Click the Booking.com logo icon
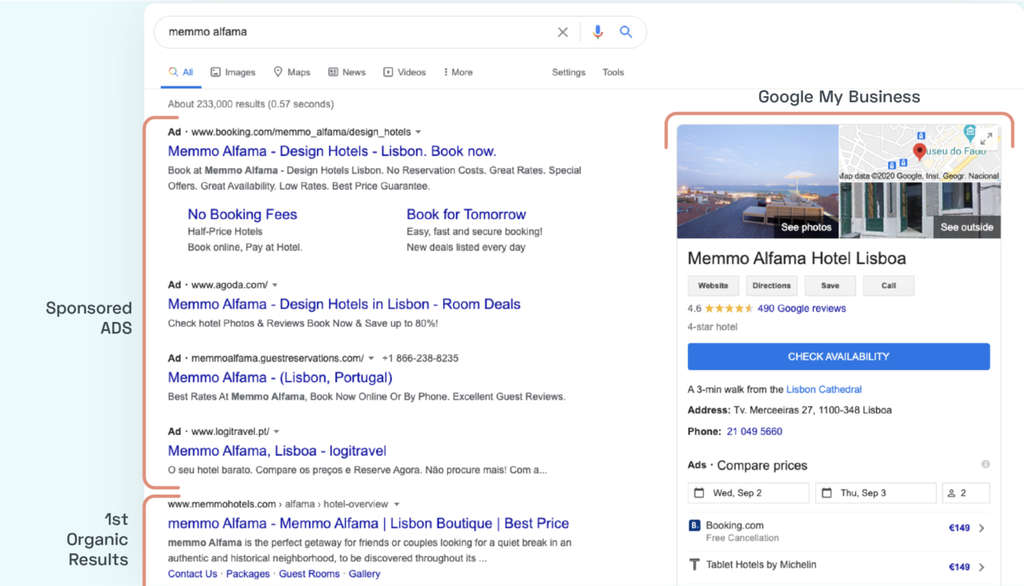The height and width of the screenshot is (586, 1024). pyautogui.click(x=695, y=526)
